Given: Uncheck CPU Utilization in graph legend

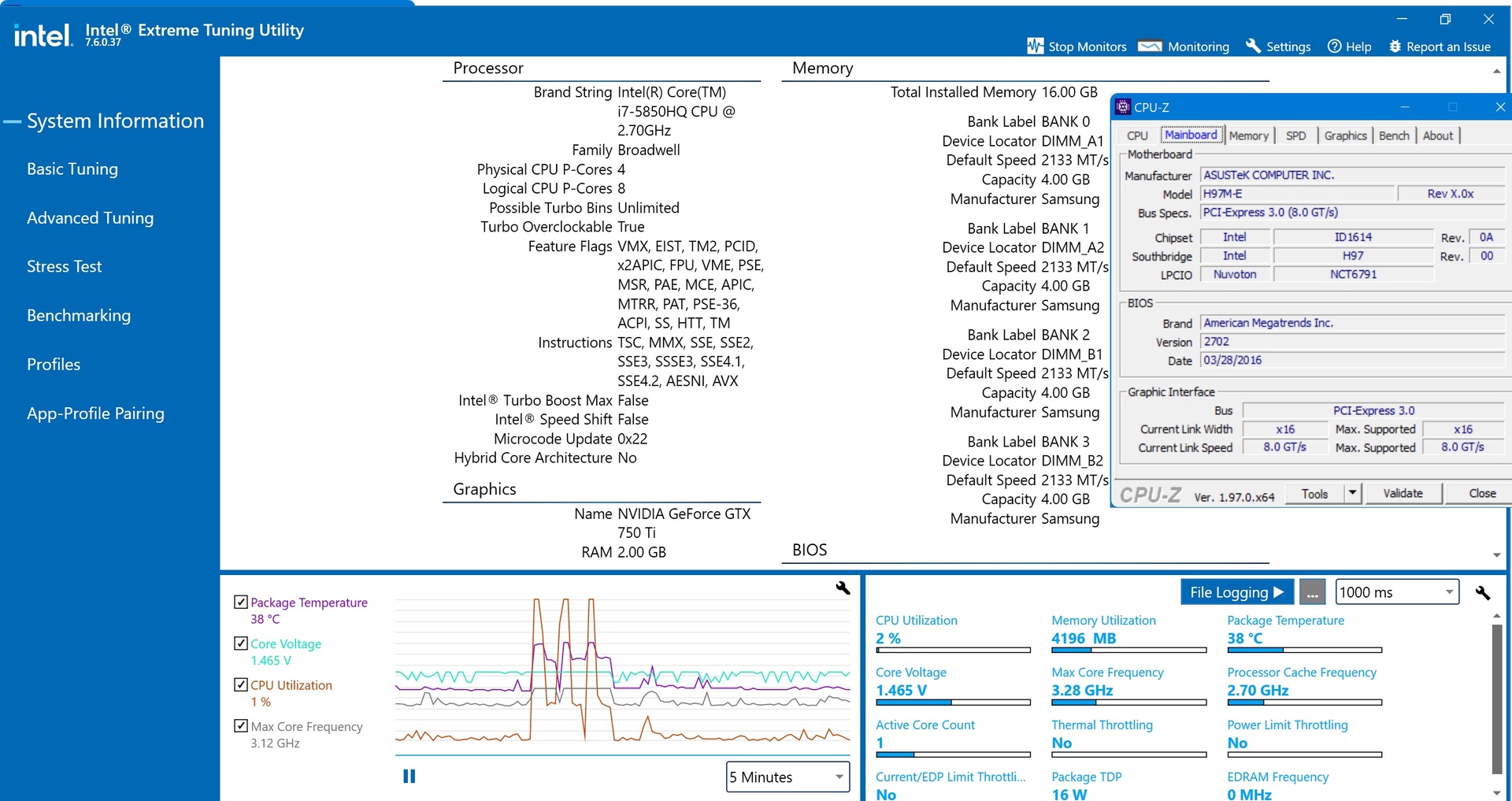Looking at the screenshot, I should 241,684.
